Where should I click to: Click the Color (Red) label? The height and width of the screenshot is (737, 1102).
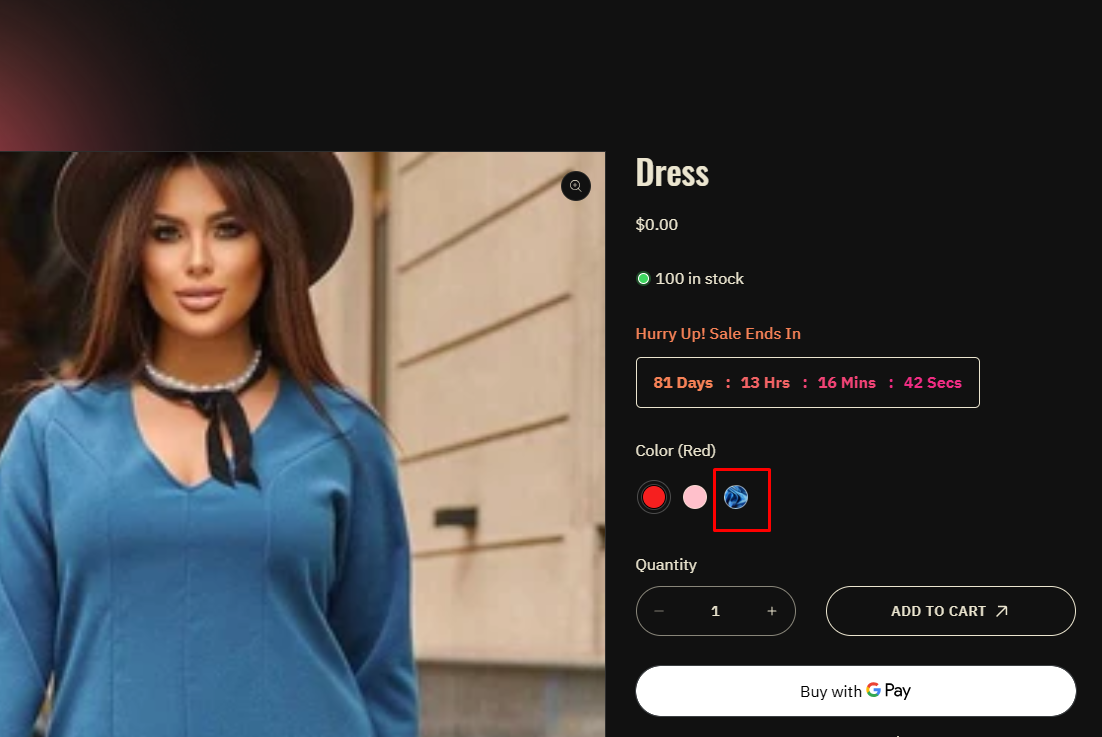675,451
